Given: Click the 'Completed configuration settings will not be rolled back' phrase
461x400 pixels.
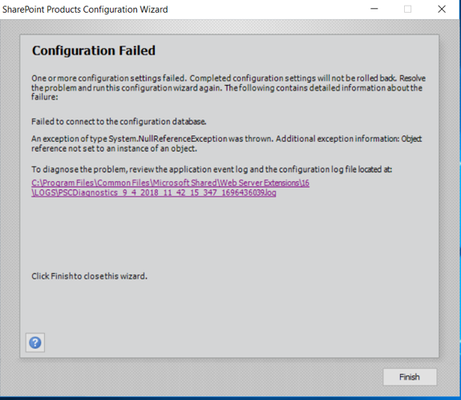Looking at the screenshot, I should (x=293, y=78).
